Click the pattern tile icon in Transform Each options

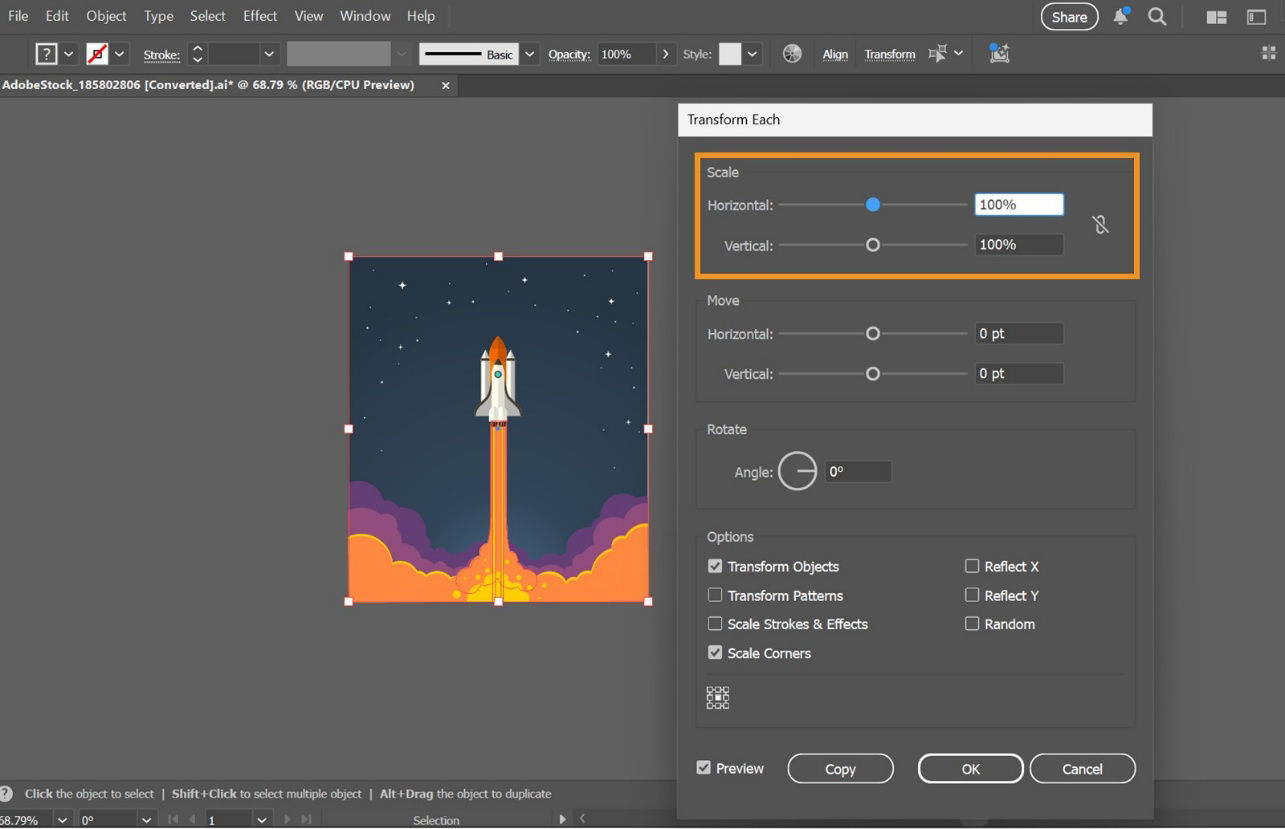[x=717, y=697]
